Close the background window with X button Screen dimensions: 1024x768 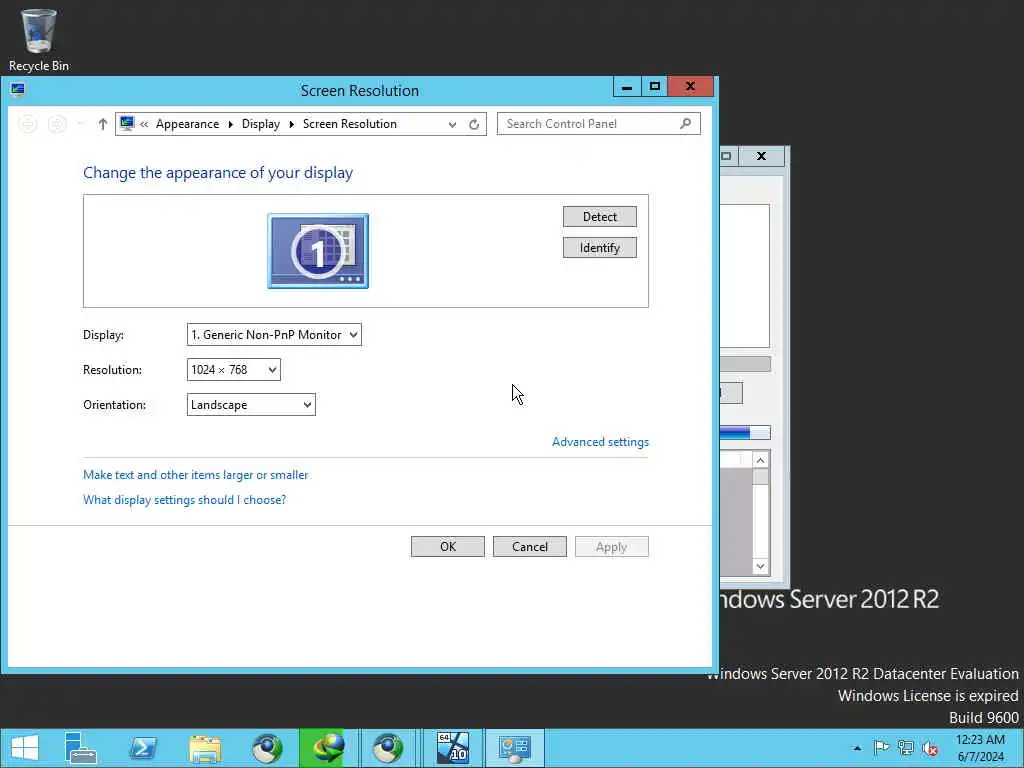point(761,156)
